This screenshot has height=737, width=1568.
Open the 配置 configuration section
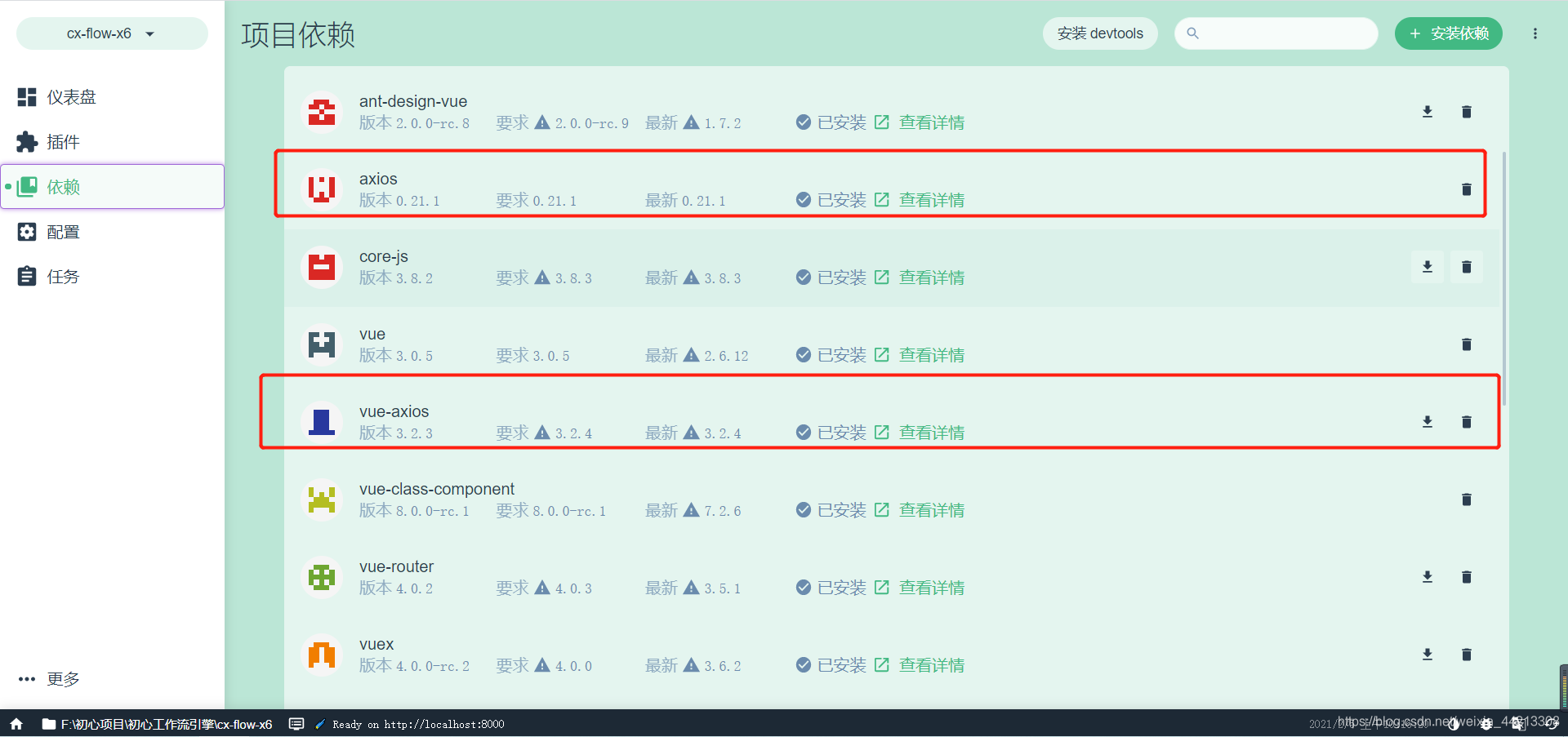coord(112,232)
